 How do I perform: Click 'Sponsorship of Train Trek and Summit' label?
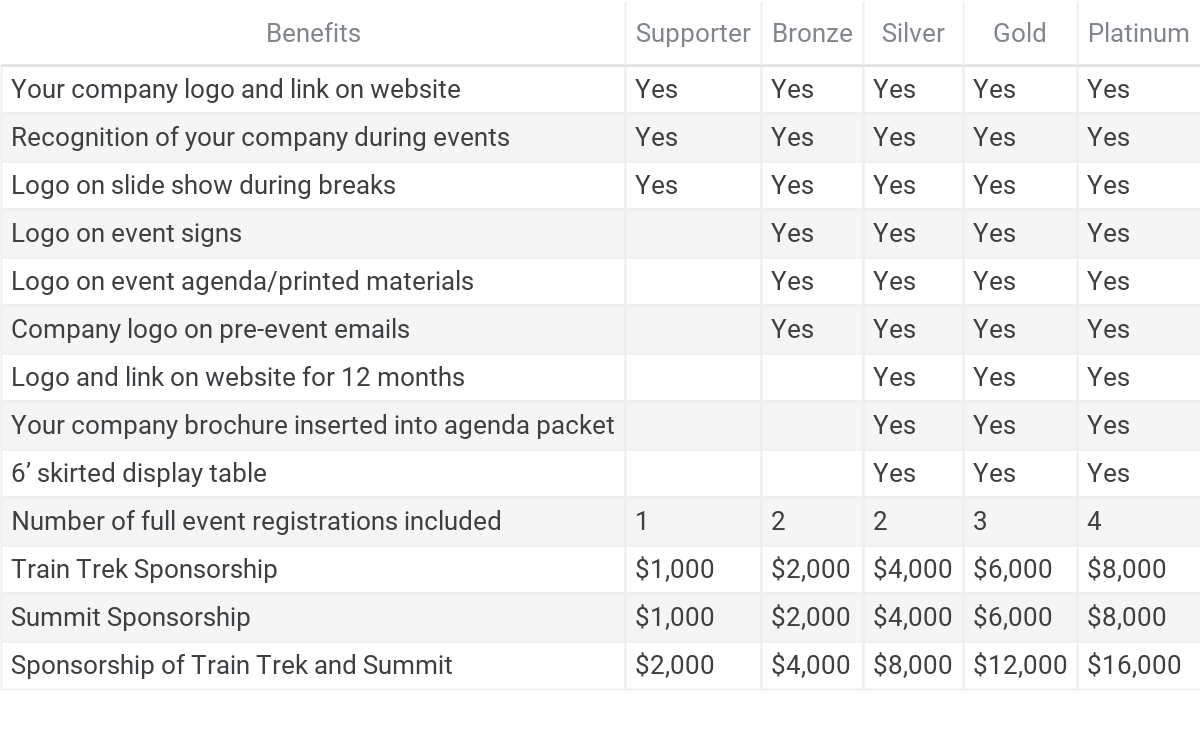pos(231,665)
